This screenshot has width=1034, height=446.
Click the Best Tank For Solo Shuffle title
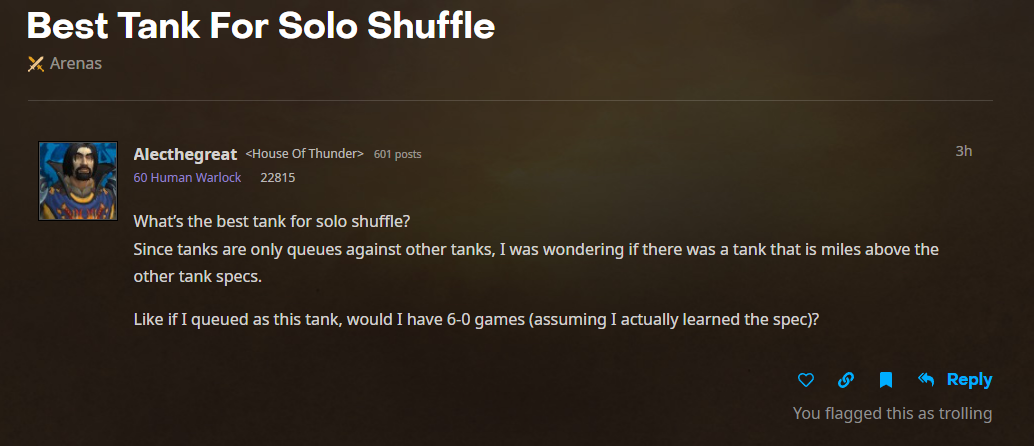(x=262, y=26)
